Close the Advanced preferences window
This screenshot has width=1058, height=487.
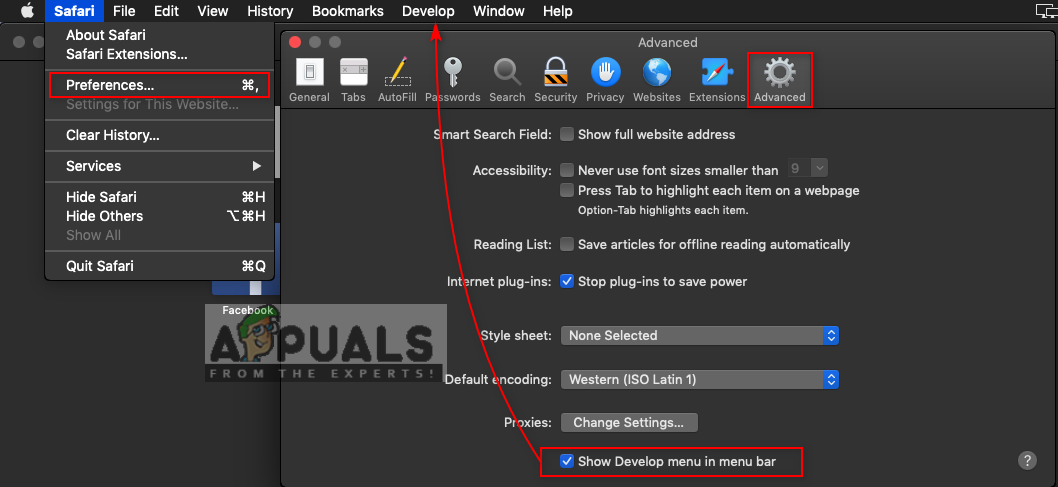(295, 42)
